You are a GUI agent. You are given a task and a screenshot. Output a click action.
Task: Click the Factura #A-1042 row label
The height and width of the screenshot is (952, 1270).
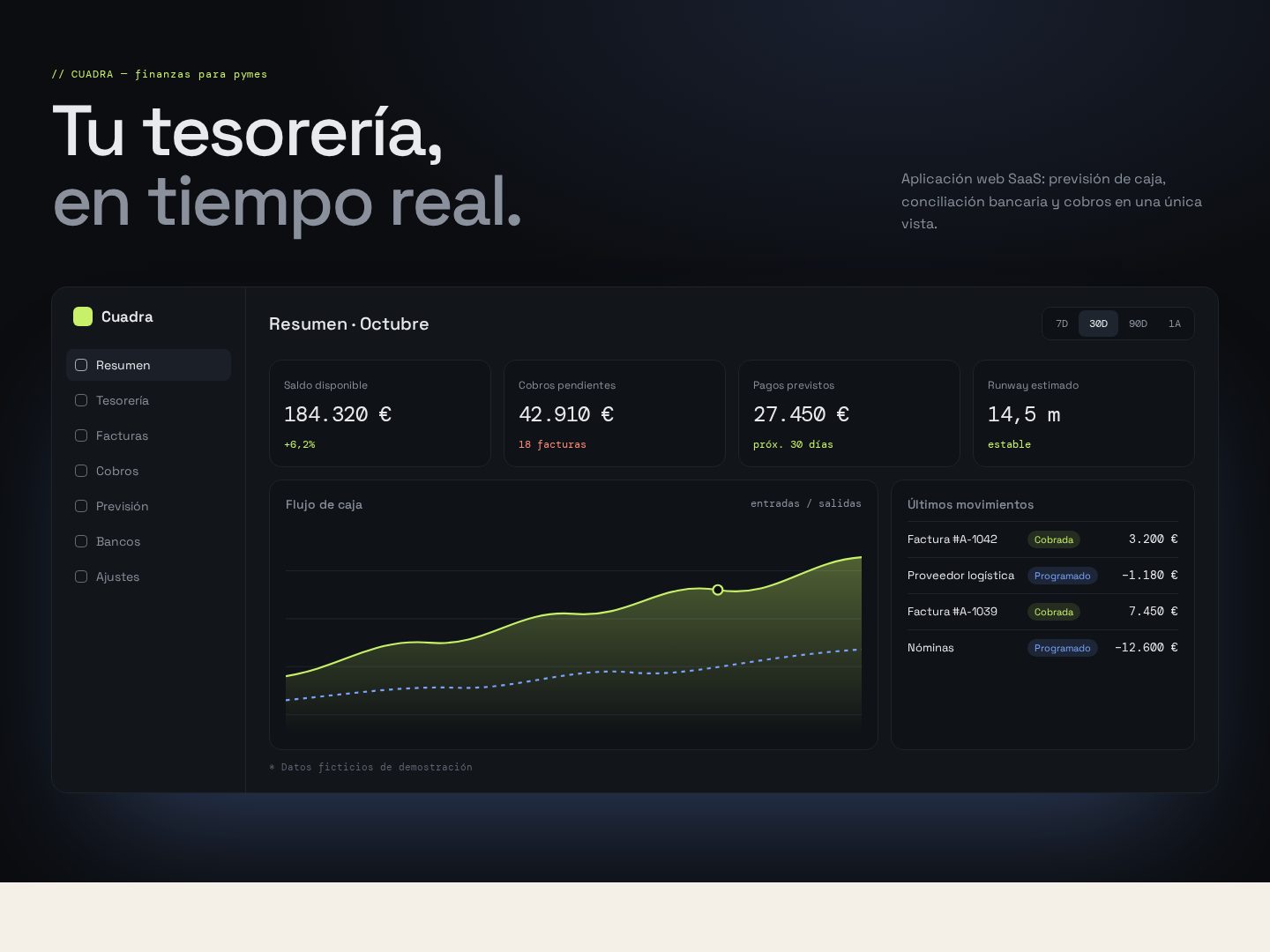[952, 539]
